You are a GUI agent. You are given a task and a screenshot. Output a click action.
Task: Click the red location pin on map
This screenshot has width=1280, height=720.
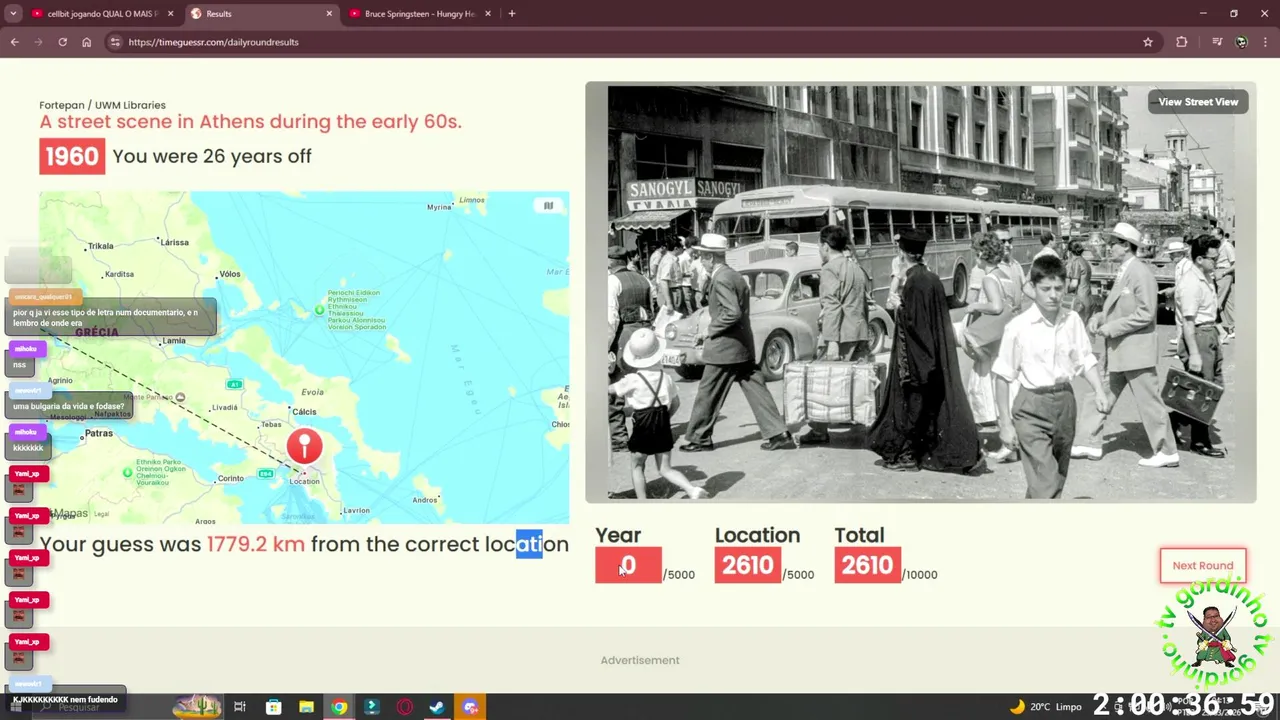(305, 447)
